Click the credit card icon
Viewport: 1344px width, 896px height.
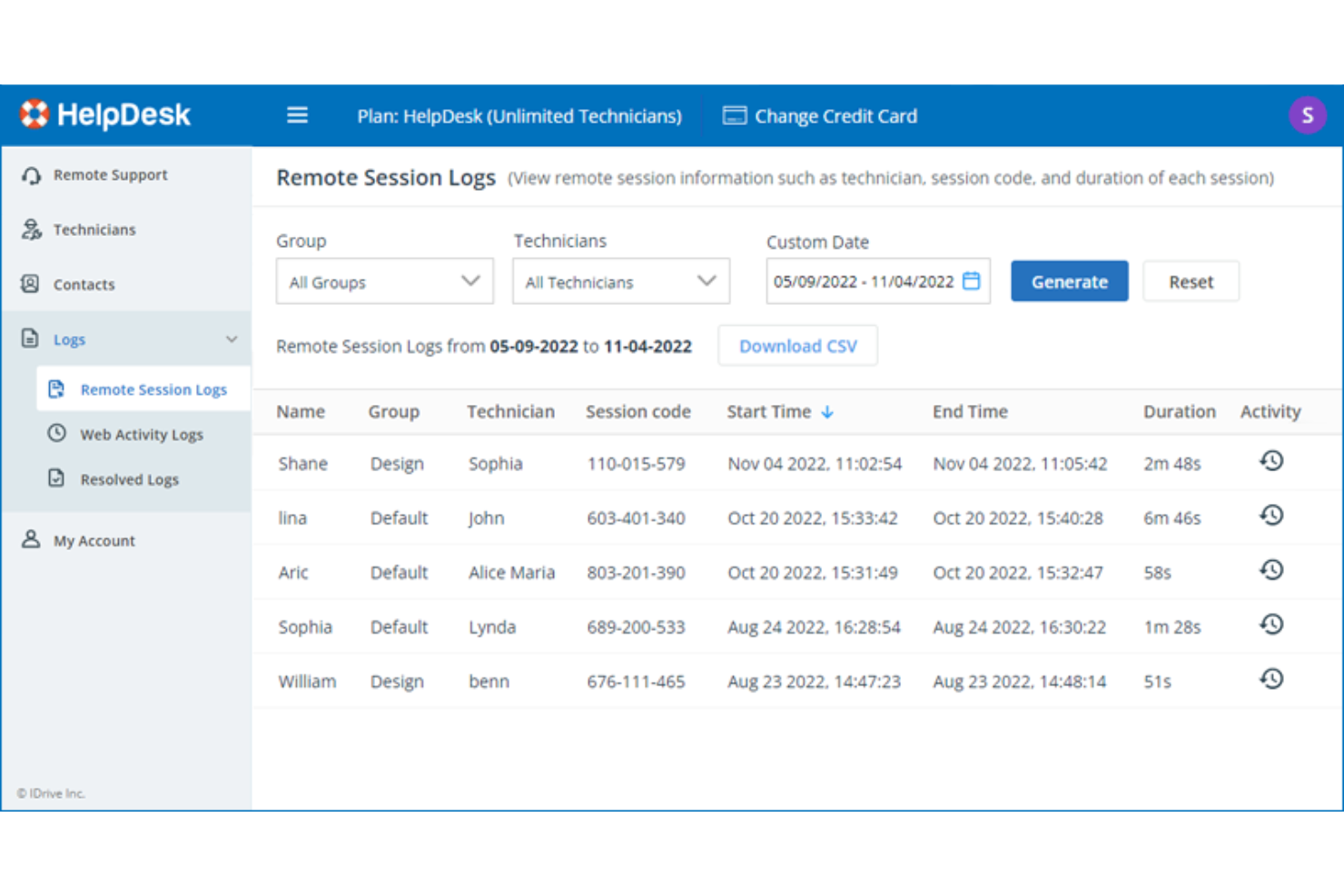coord(735,115)
